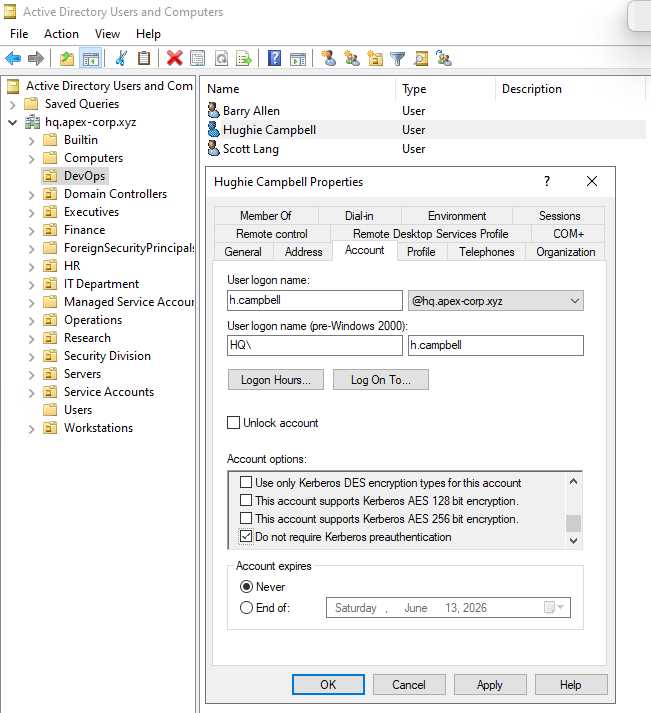
Task: Toggle the Show/Hide Console Tree icon
Action: (90, 58)
